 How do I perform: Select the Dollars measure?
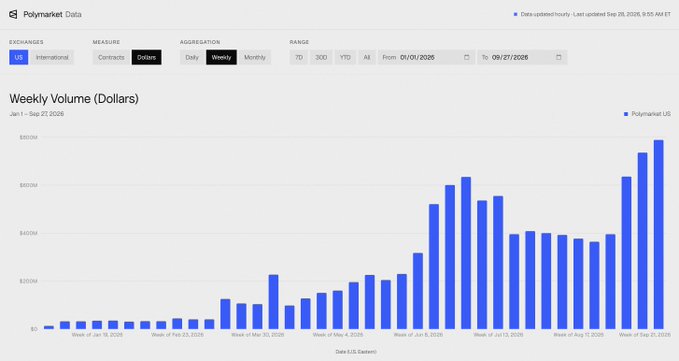click(x=146, y=57)
